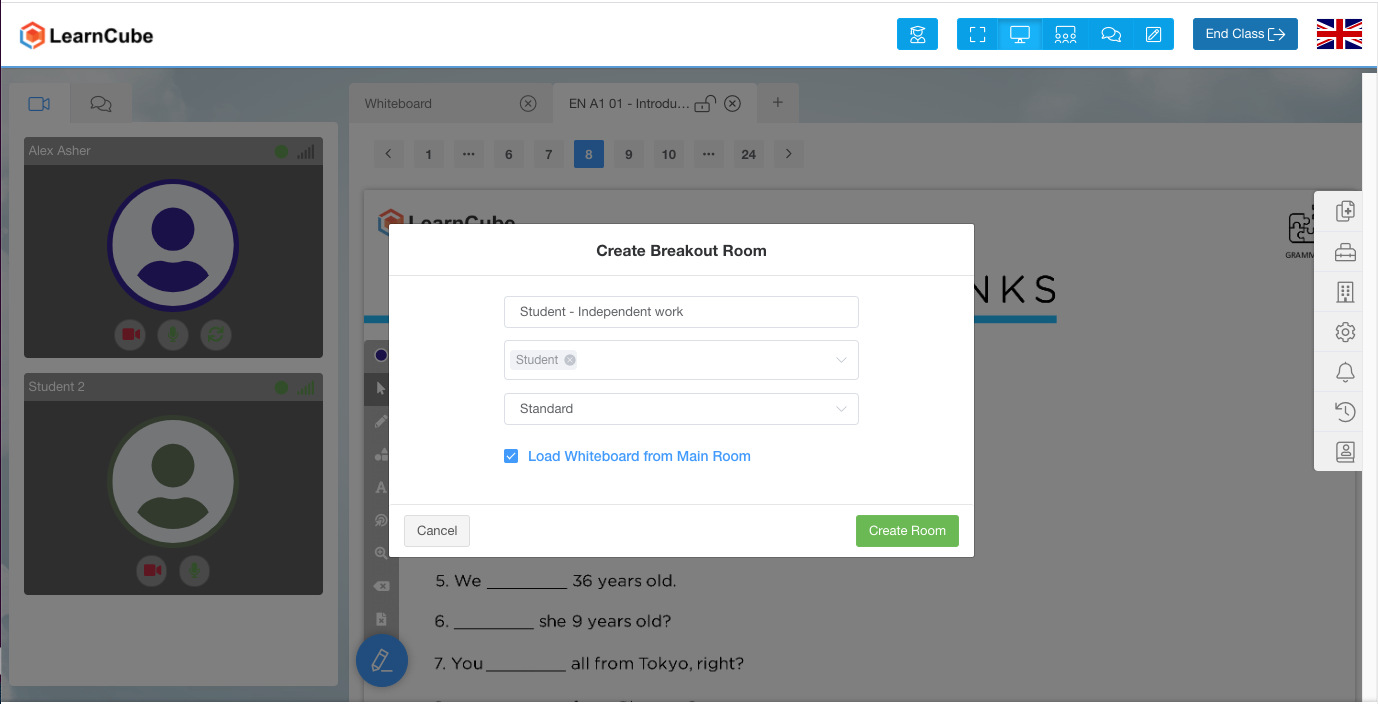Click the blue pencil floating button
Image resolution: width=1378 pixels, height=704 pixels.
(381, 660)
